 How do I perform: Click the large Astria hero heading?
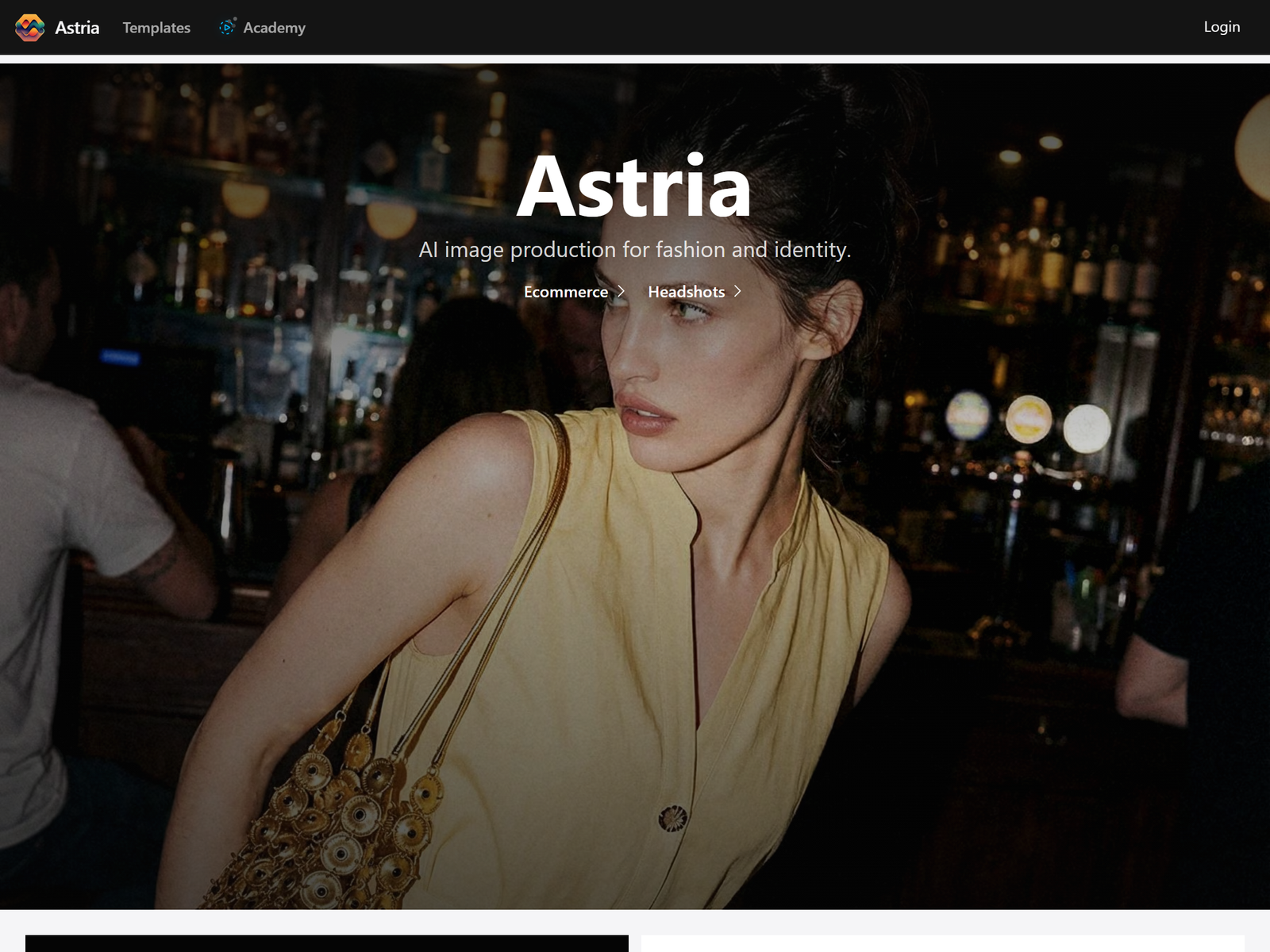[634, 186]
